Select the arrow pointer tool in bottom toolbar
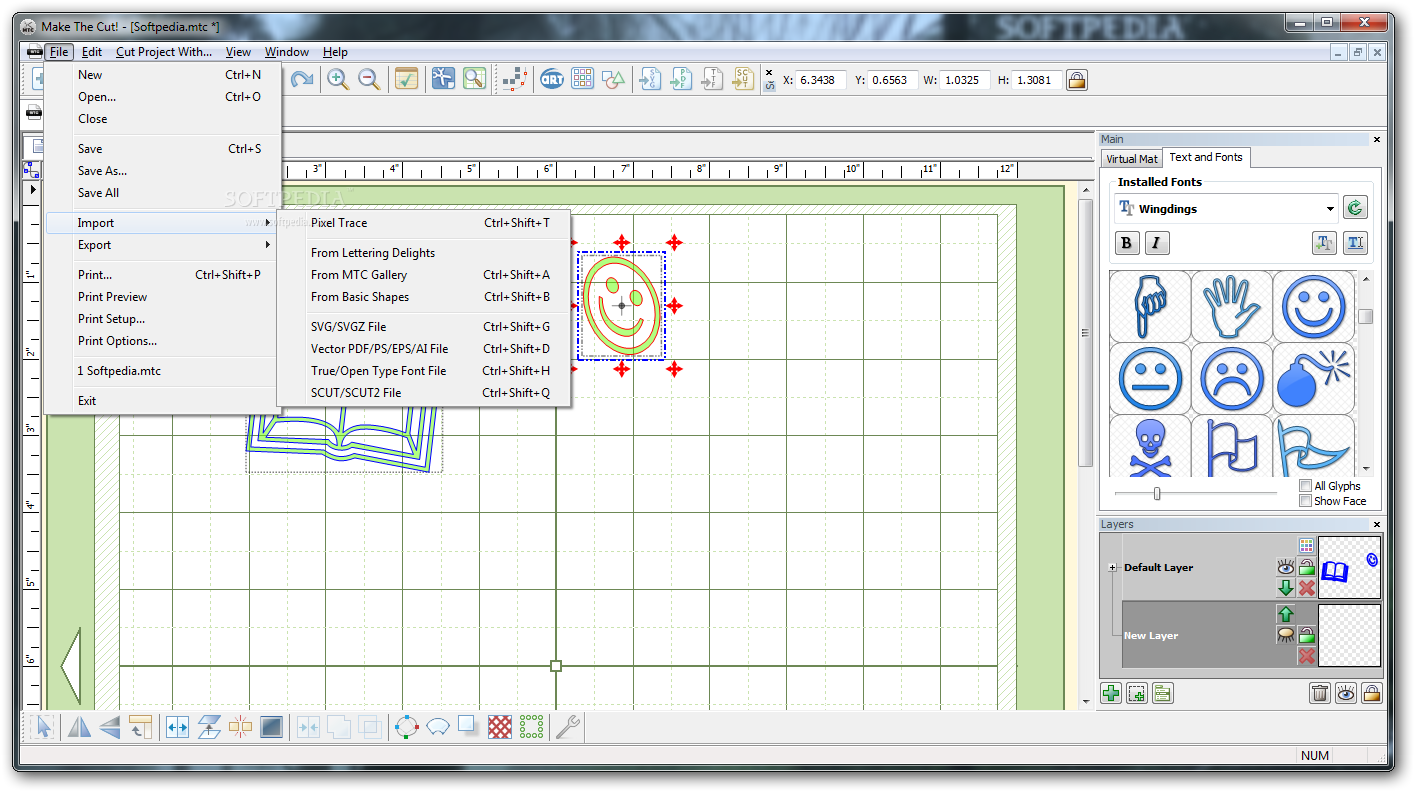The image size is (1415, 792). tap(43, 727)
